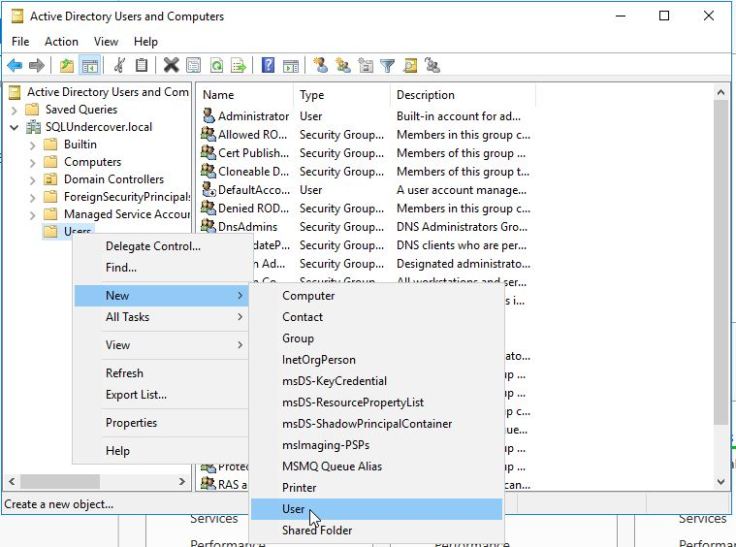Select msImaging-PSPs in New submenu
736x547 pixels.
(x=376, y=445)
